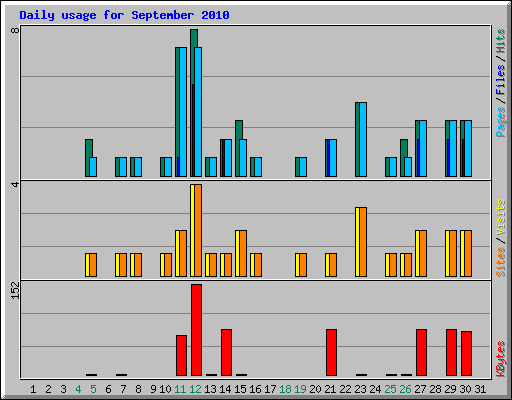This screenshot has width=512, height=400.
Task: Click the cyan pages bar for day 19
Action: click(x=303, y=167)
